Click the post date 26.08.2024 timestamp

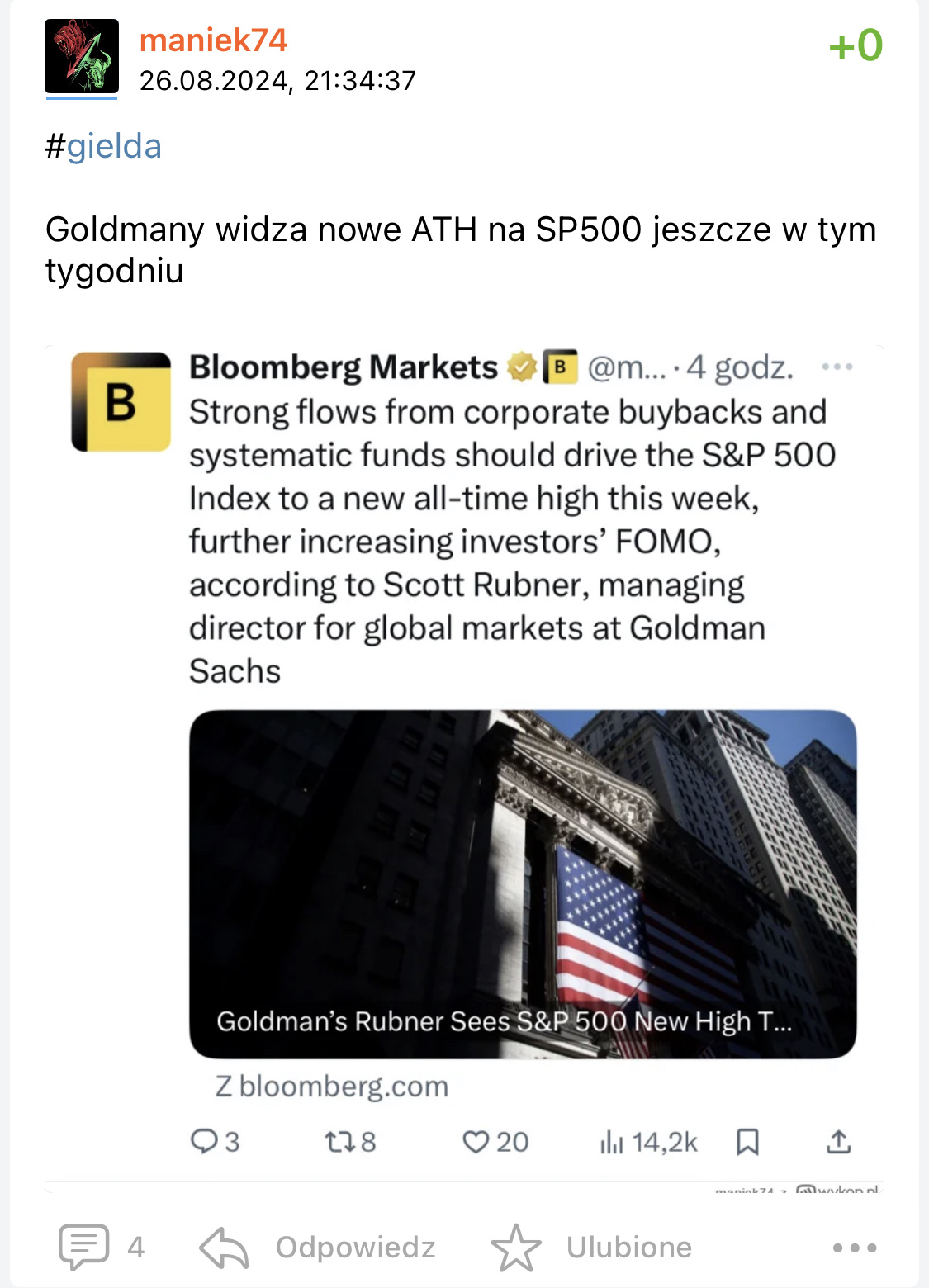click(277, 81)
